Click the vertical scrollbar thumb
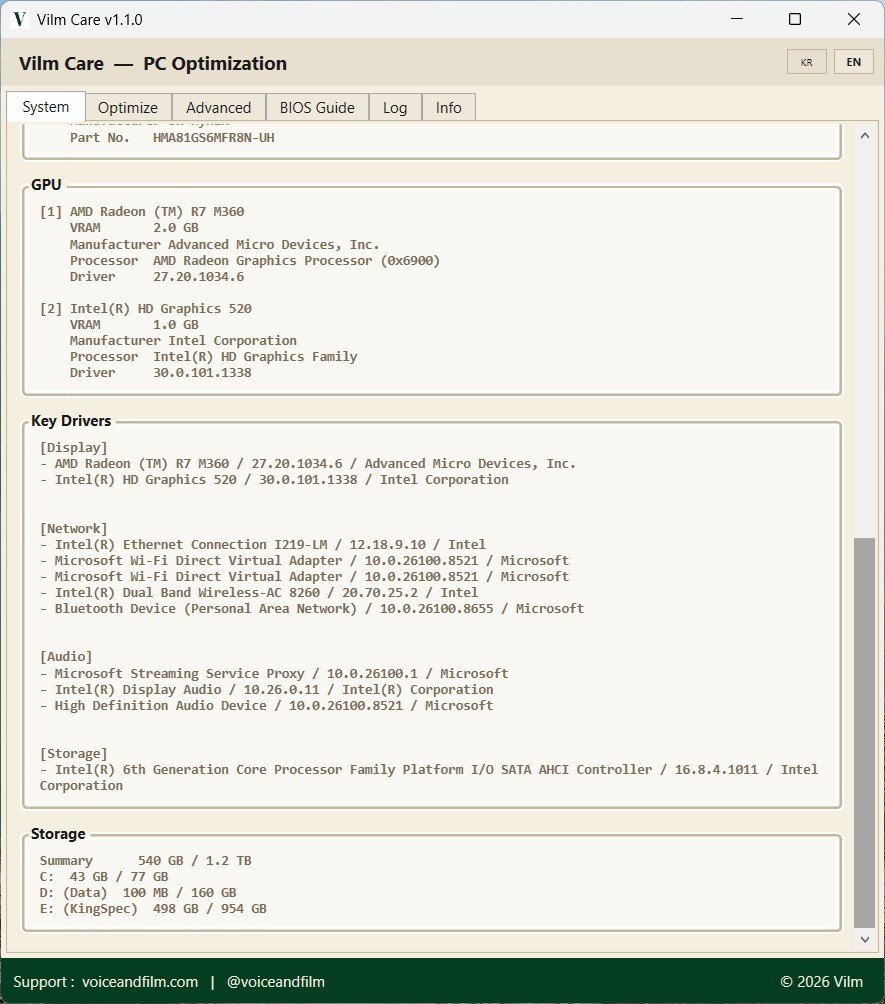 tap(865, 733)
